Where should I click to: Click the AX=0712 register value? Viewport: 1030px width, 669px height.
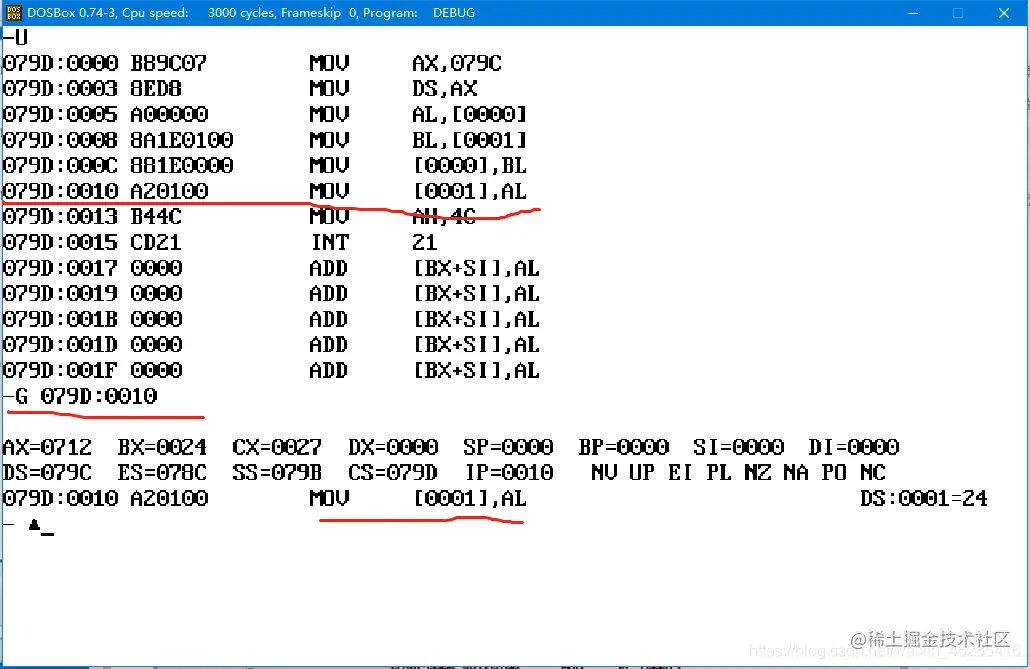[47, 447]
